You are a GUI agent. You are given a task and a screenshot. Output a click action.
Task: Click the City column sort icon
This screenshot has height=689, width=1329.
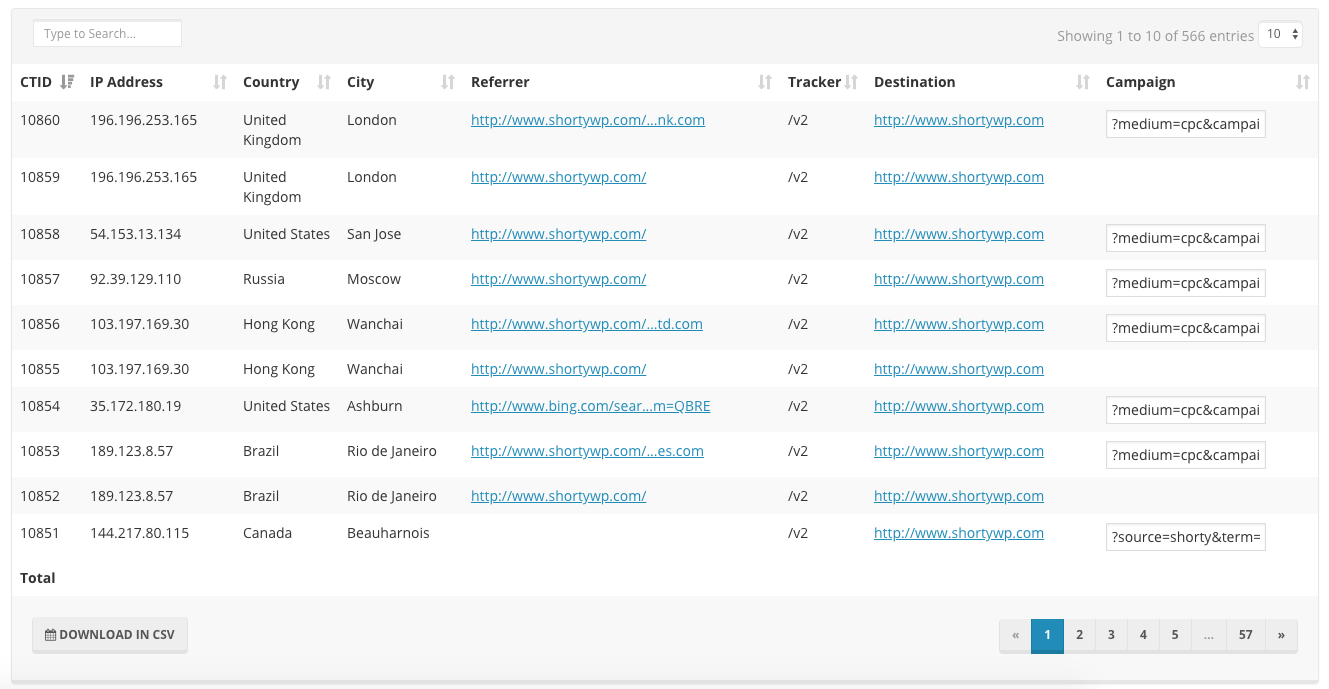pos(448,82)
